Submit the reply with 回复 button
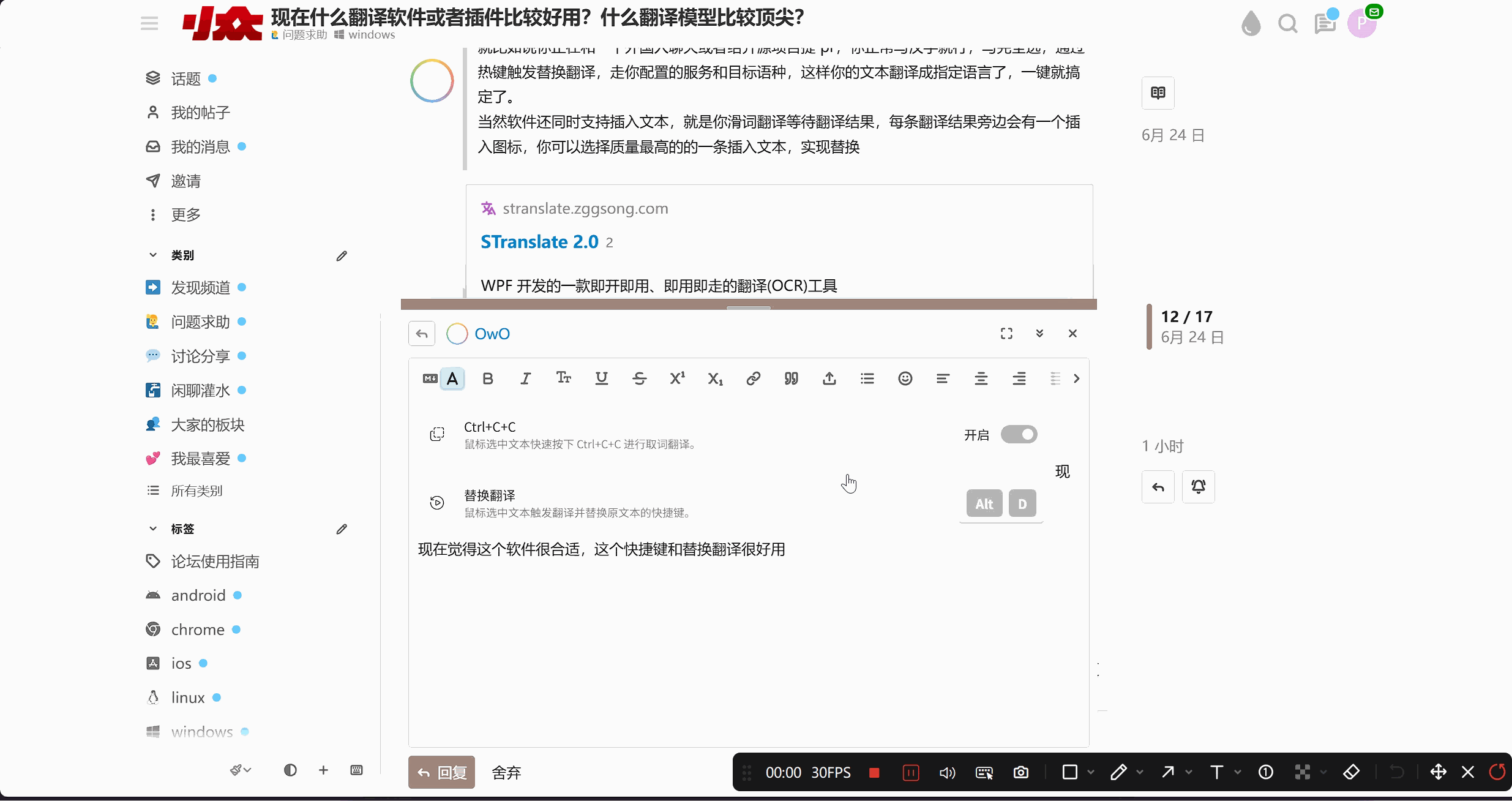Screen dimensions: 1512x801 [x=441, y=772]
